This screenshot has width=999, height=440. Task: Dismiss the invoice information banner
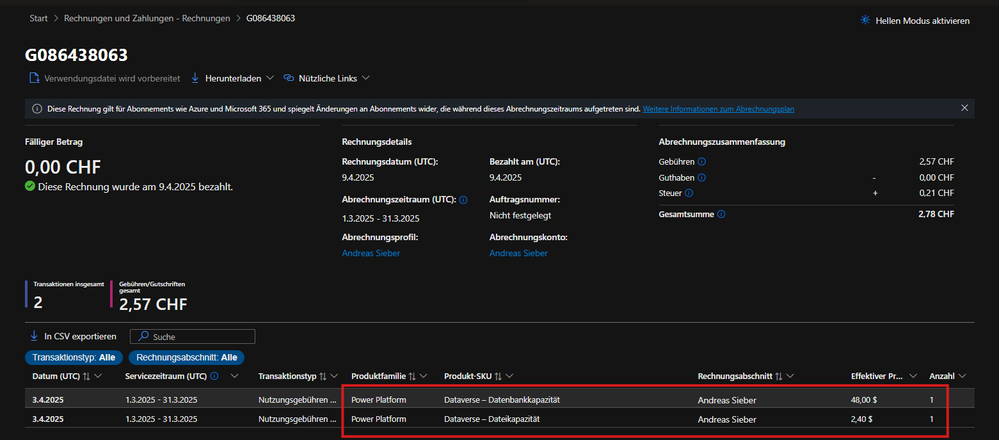(x=964, y=108)
